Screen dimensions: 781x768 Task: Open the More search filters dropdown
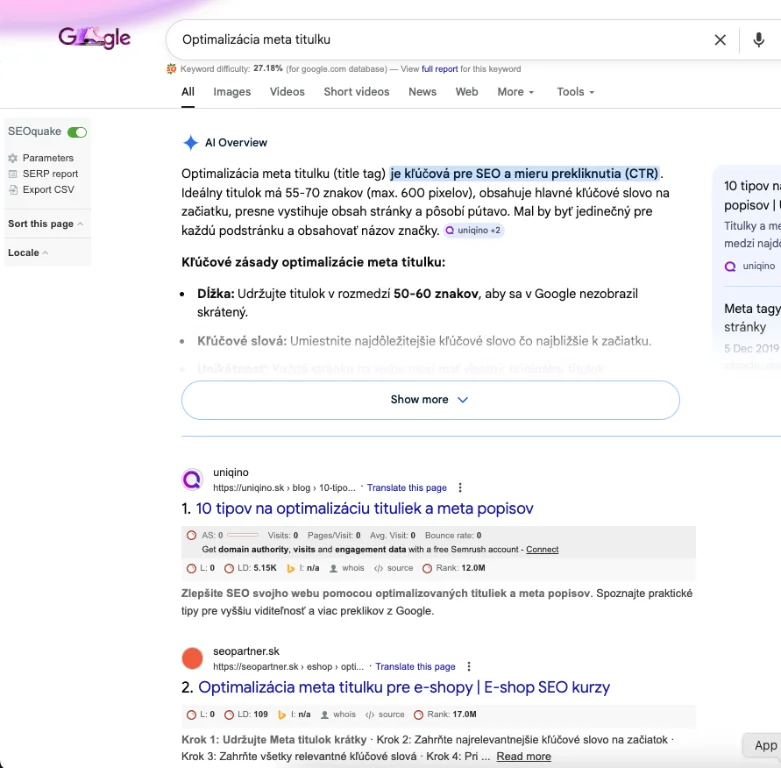(515, 92)
